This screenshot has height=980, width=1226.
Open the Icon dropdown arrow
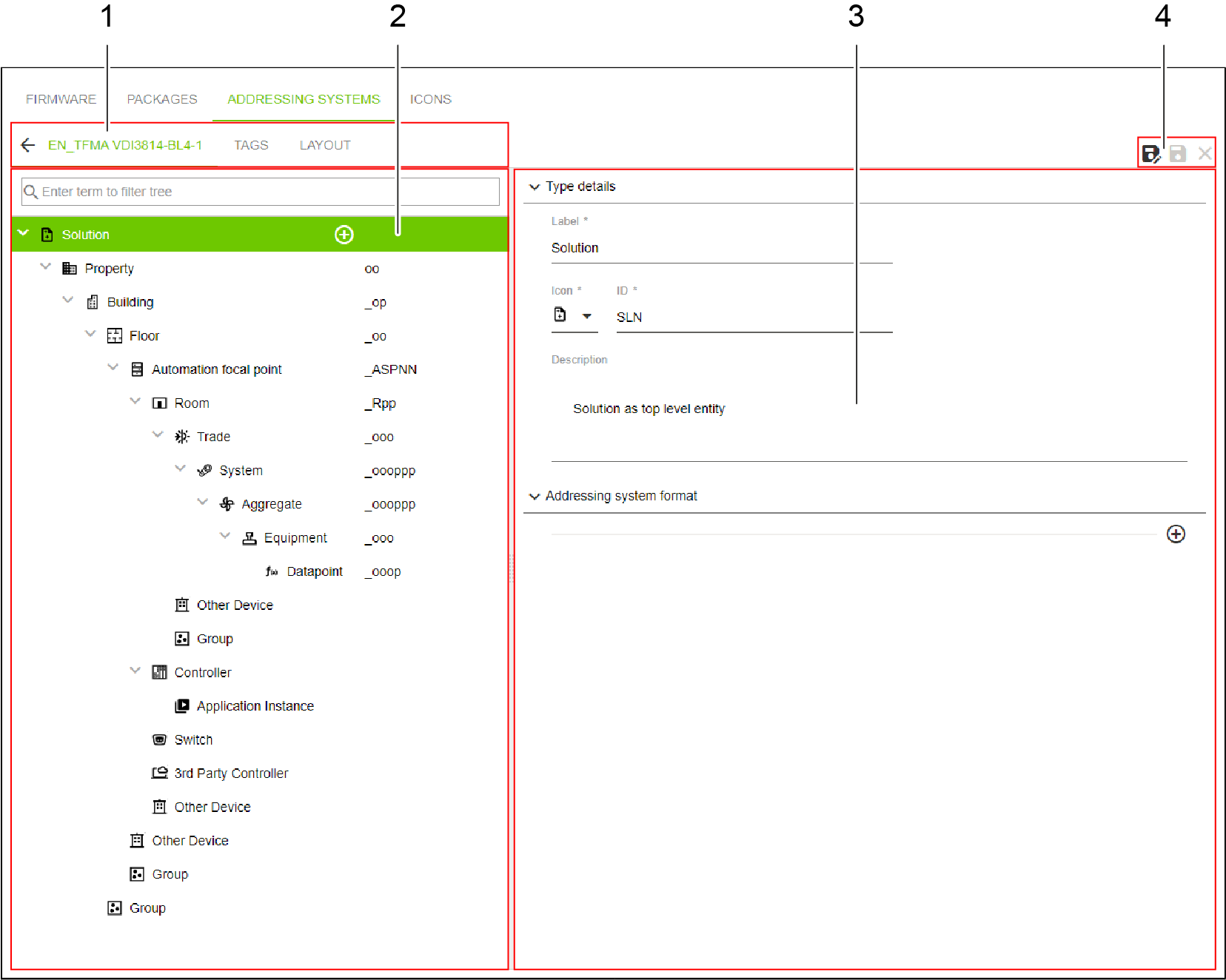(x=587, y=316)
